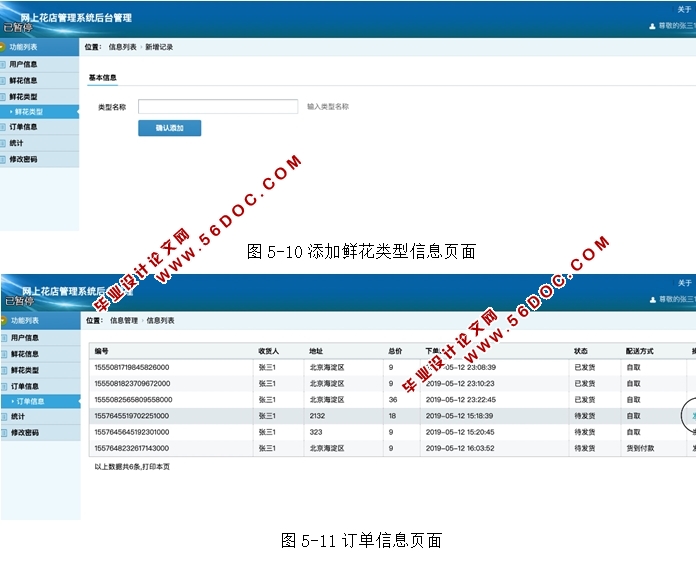Click the total price 36 cell
Image resolution: width=696 pixels, height=564 pixels.
[393, 399]
